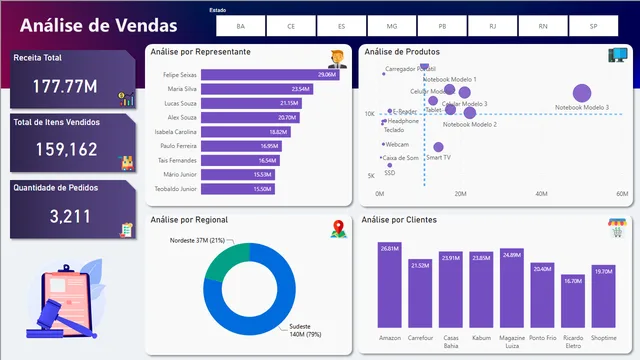The height and width of the screenshot is (360, 640).
Task: Select Mário Junior bar 15.53M
Action: coord(238,174)
